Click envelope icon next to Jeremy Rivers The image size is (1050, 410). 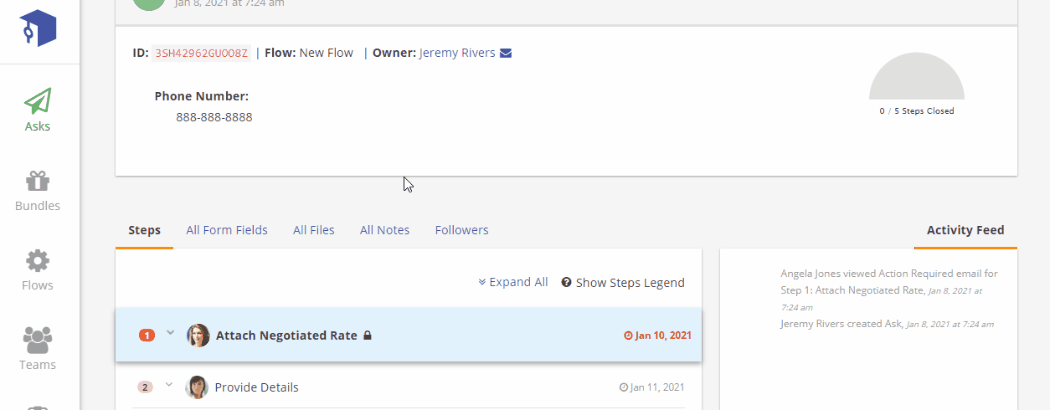tap(506, 53)
